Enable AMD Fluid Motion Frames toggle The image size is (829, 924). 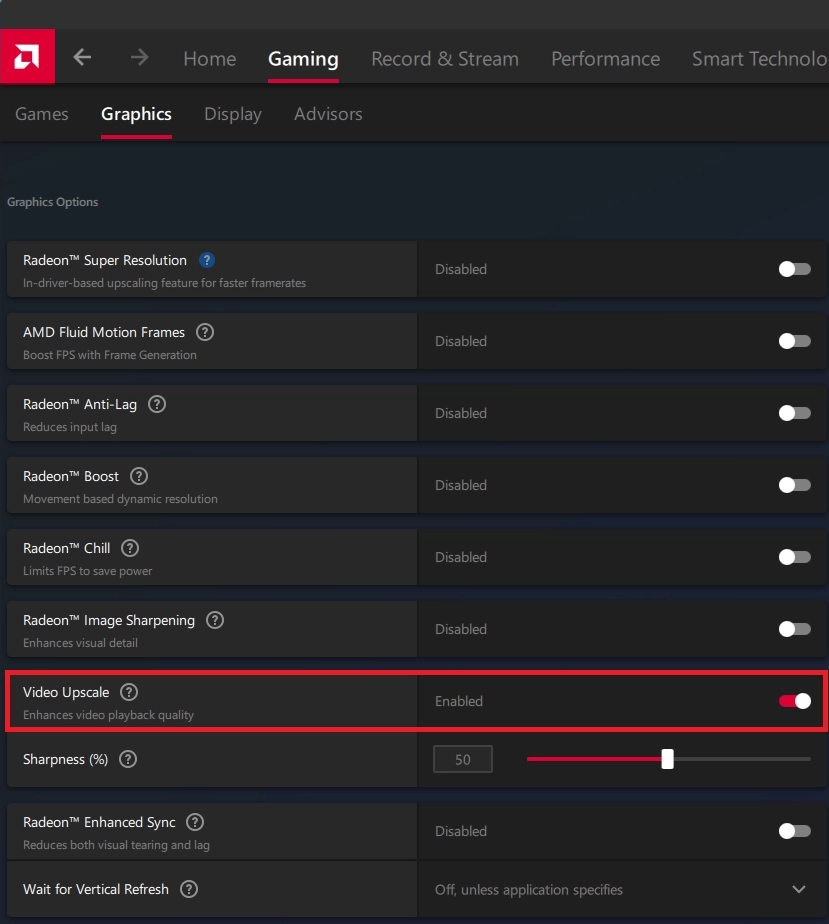(x=794, y=341)
